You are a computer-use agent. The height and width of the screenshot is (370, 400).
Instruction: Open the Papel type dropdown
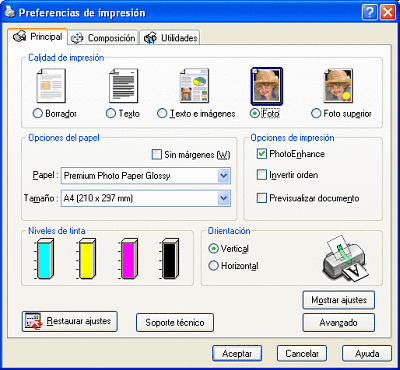[x=146, y=176]
